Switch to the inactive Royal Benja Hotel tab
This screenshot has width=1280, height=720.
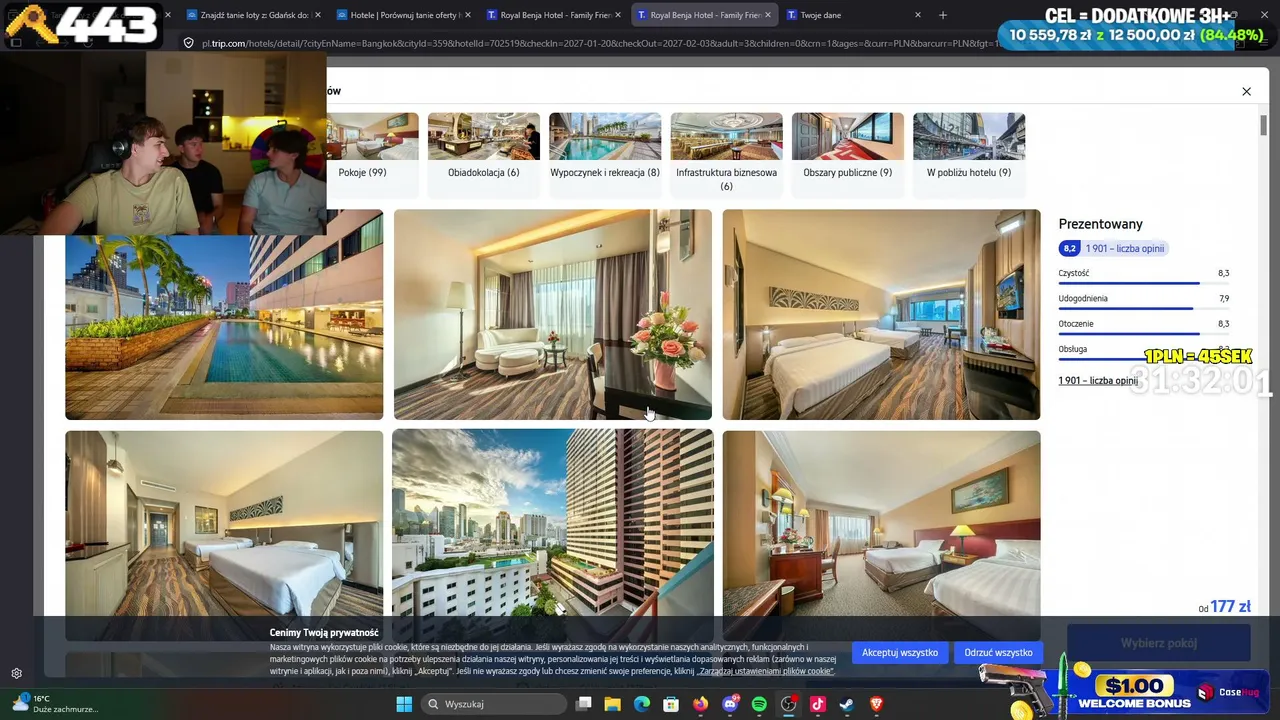pos(553,15)
